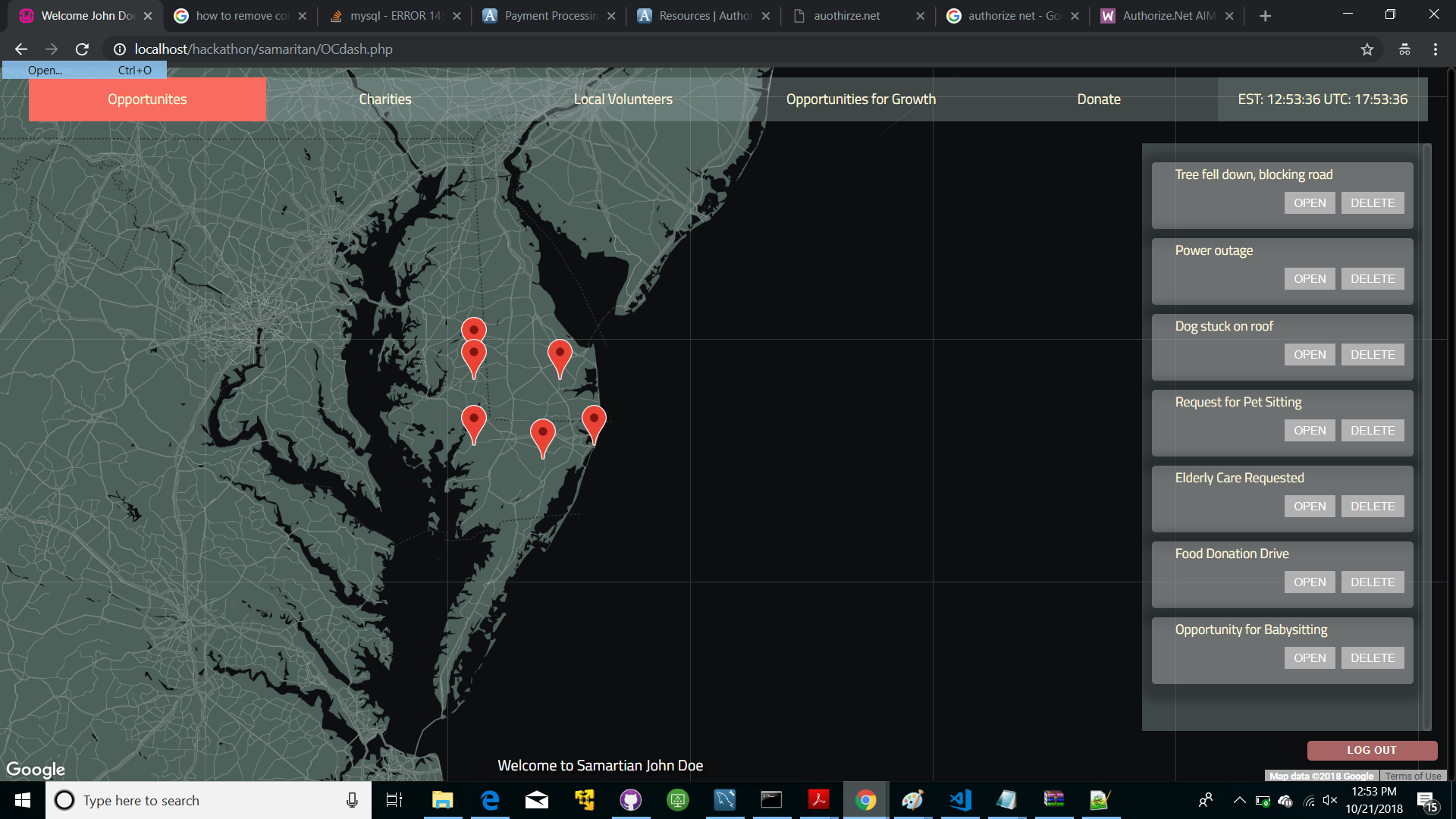Open Chrome's three-dot menu
Image resolution: width=1456 pixels, height=819 pixels.
coord(1435,49)
